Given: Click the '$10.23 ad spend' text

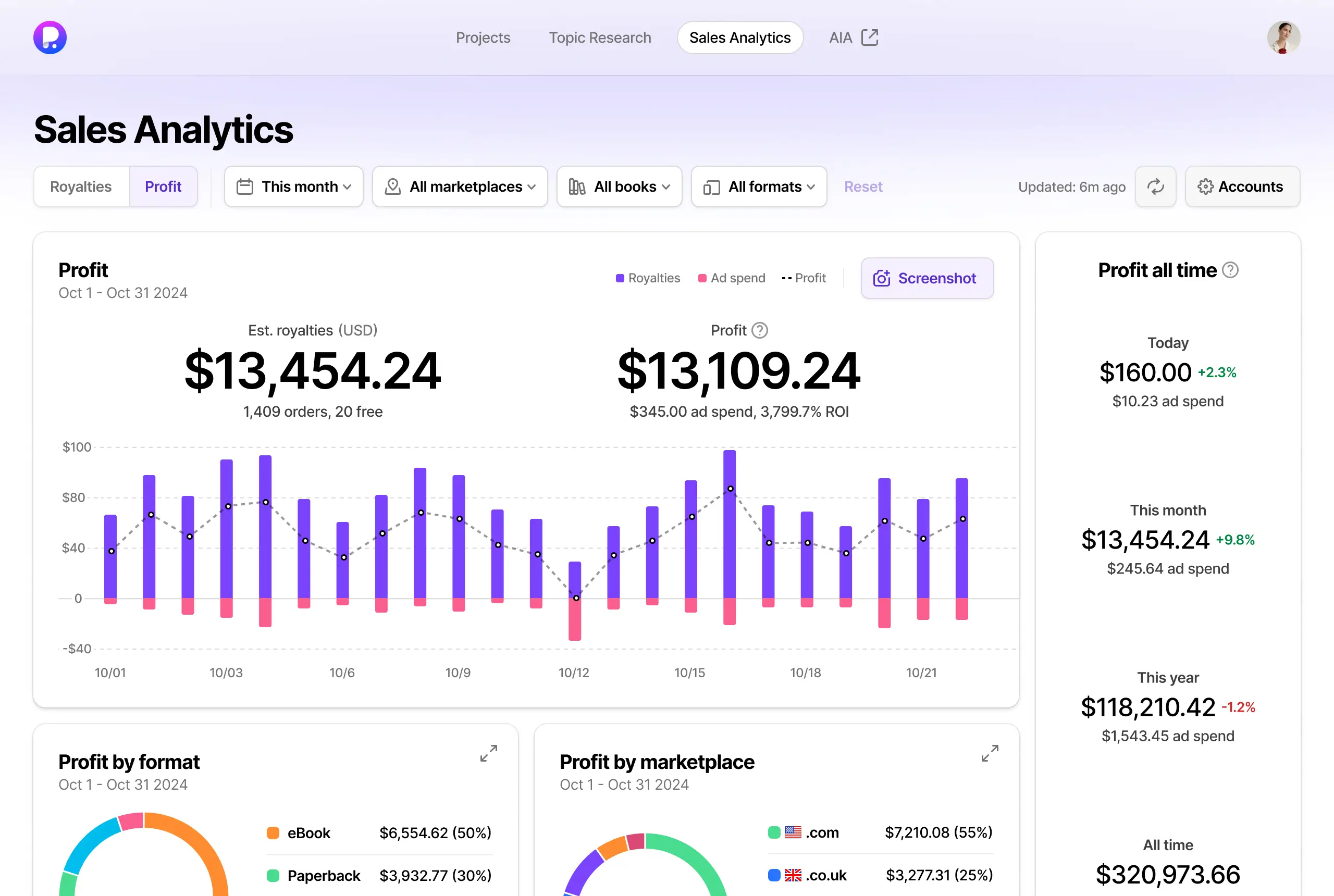Looking at the screenshot, I should click(1168, 401).
